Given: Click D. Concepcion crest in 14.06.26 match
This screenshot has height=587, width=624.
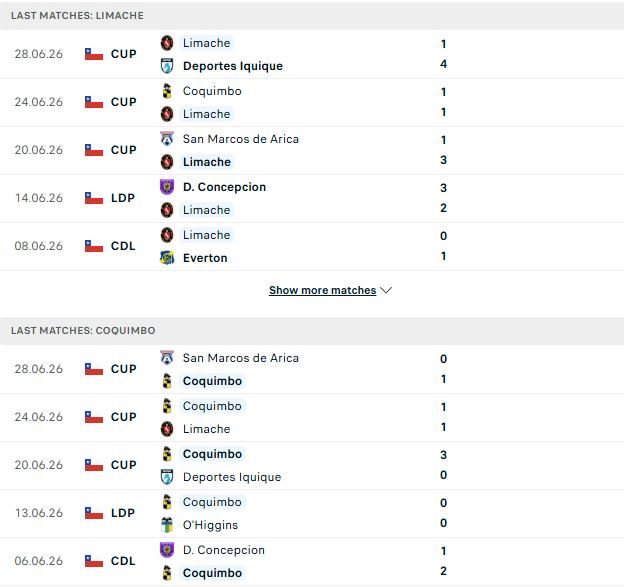Looking at the screenshot, I should pos(167,187).
